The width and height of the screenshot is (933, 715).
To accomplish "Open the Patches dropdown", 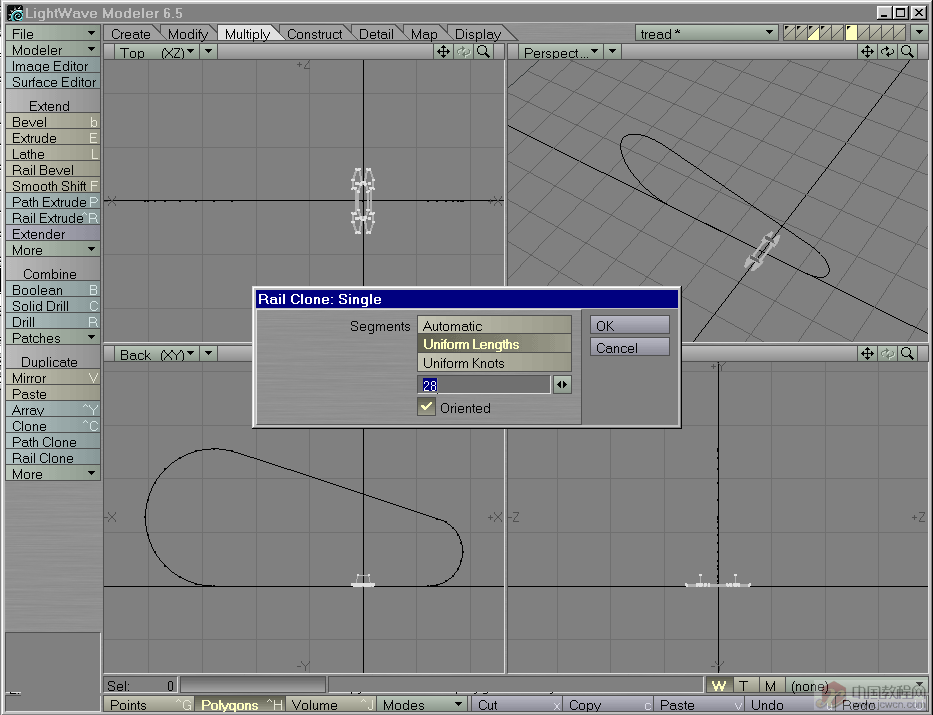I will pyautogui.click(x=52, y=337).
